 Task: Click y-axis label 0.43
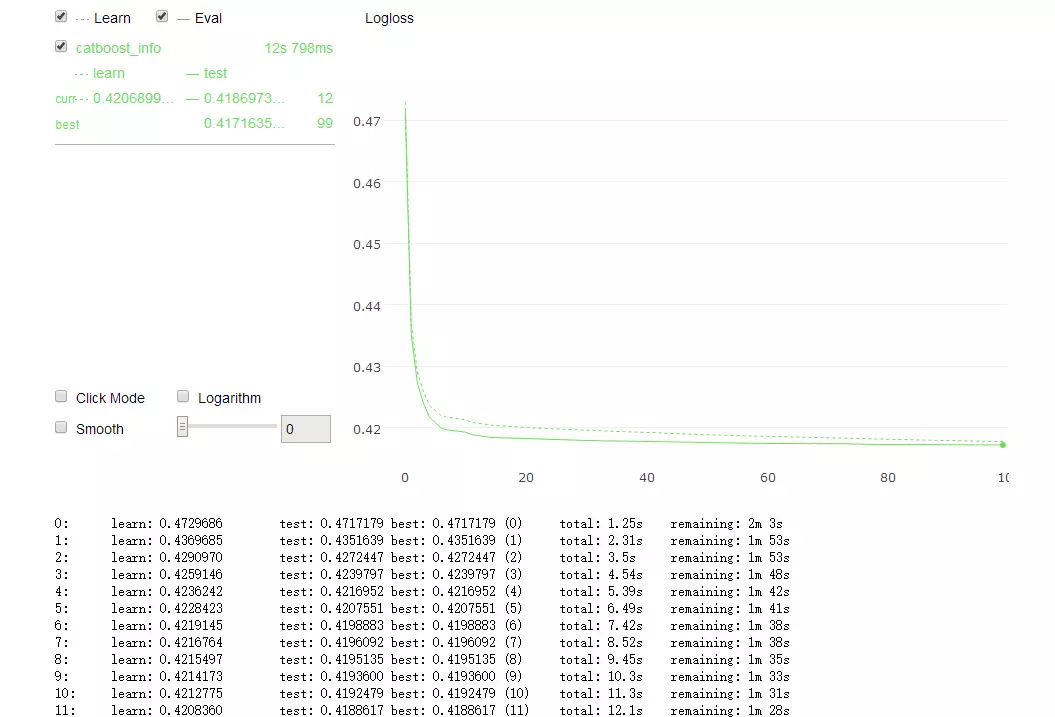(367, 368)
